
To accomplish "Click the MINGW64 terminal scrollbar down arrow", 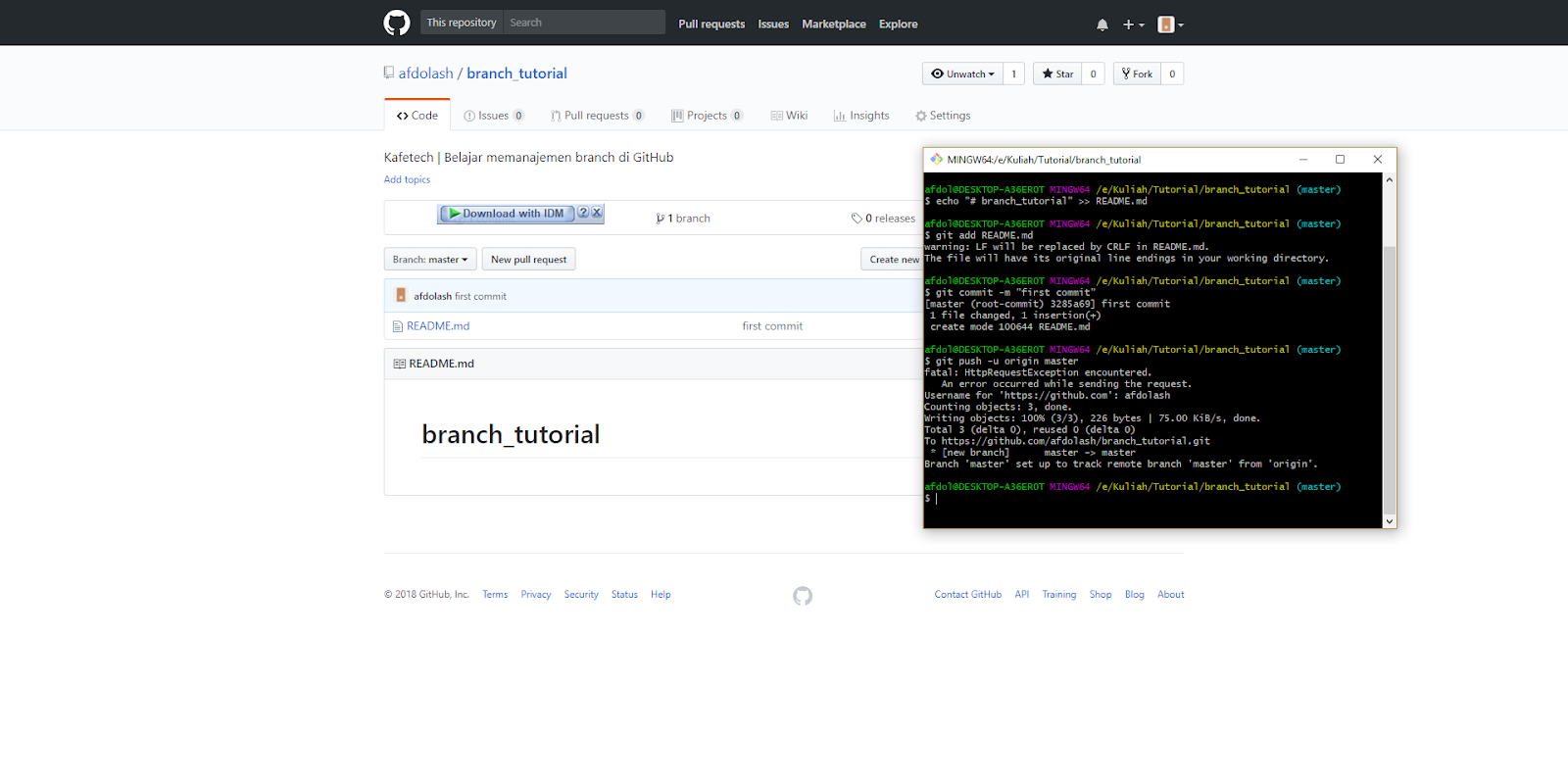I will (x=1389, y=522).
